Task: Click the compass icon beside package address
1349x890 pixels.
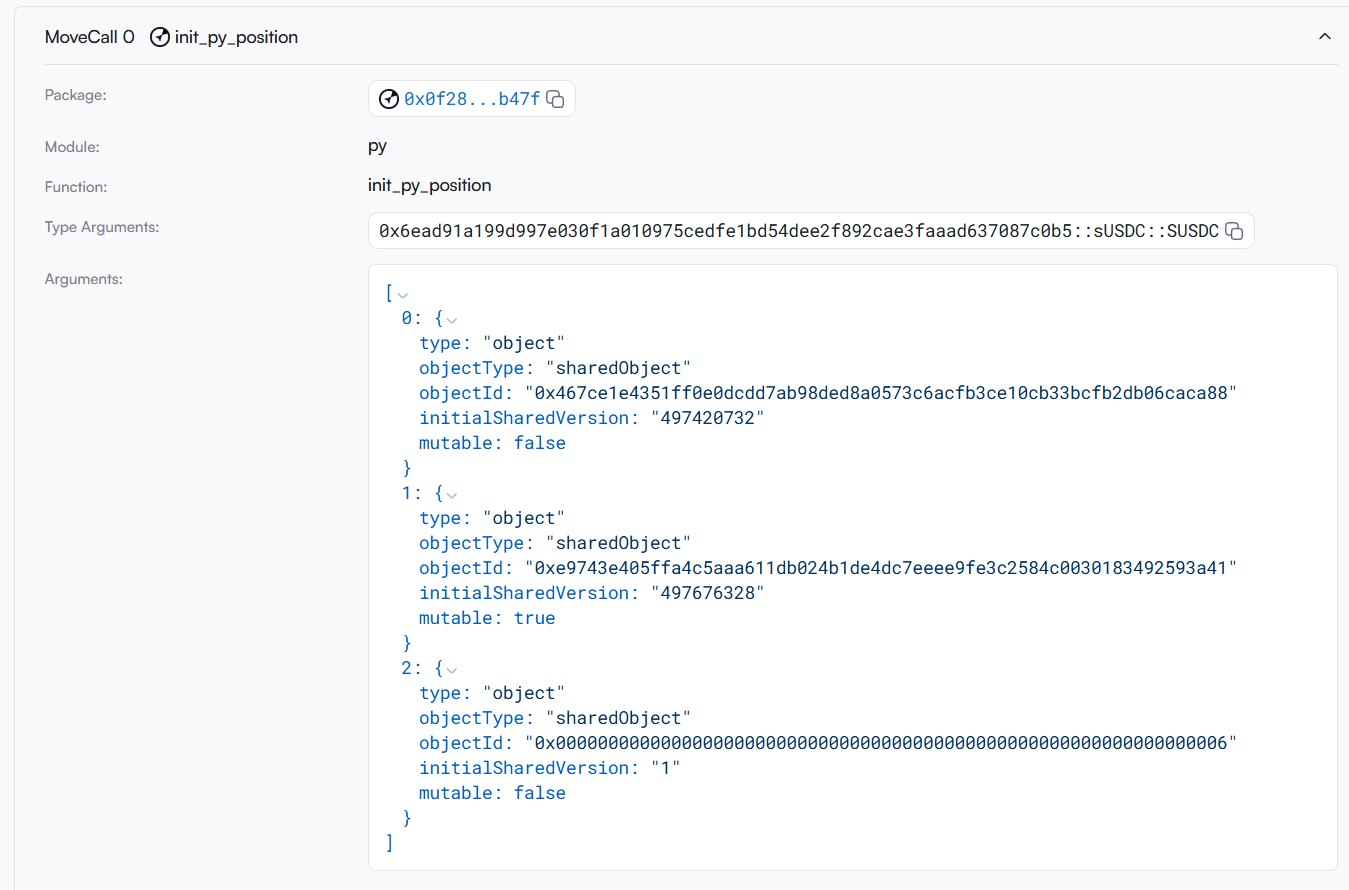Action: (x=389, y=99)
